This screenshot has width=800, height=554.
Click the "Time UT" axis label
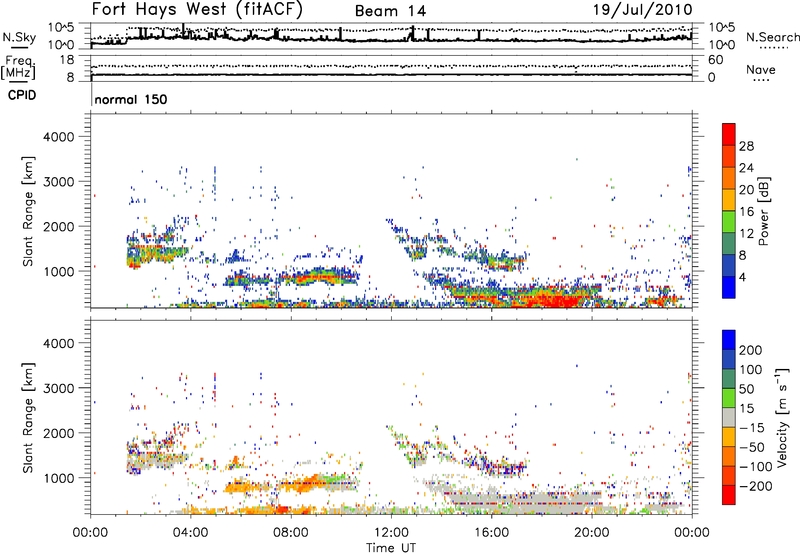pos(391,548)
